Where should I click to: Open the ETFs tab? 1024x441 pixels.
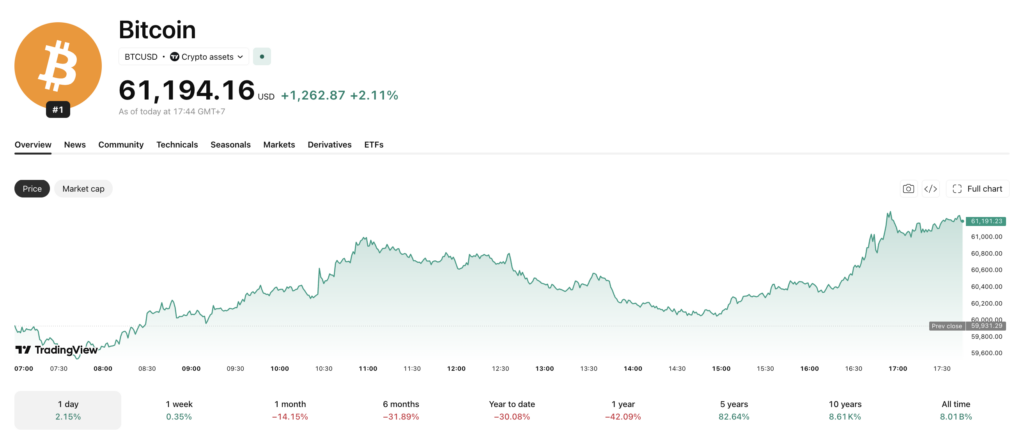tap(374, 144)
